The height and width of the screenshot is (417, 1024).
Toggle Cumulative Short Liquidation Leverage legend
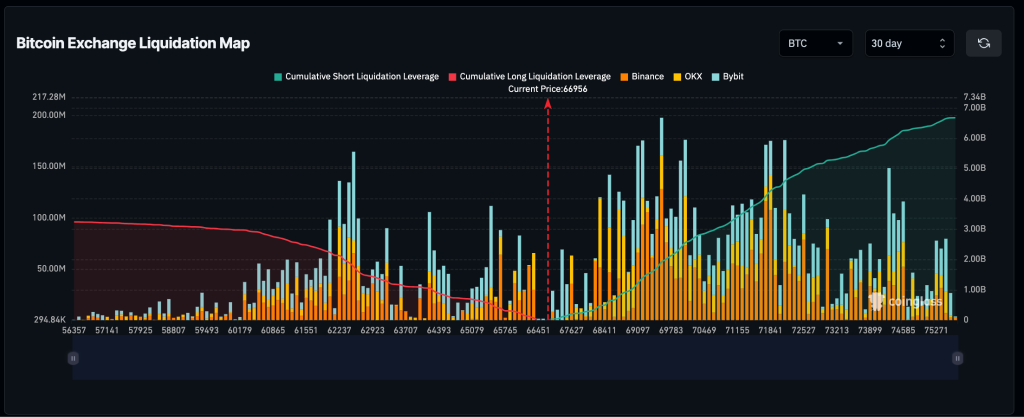[355, 76]
